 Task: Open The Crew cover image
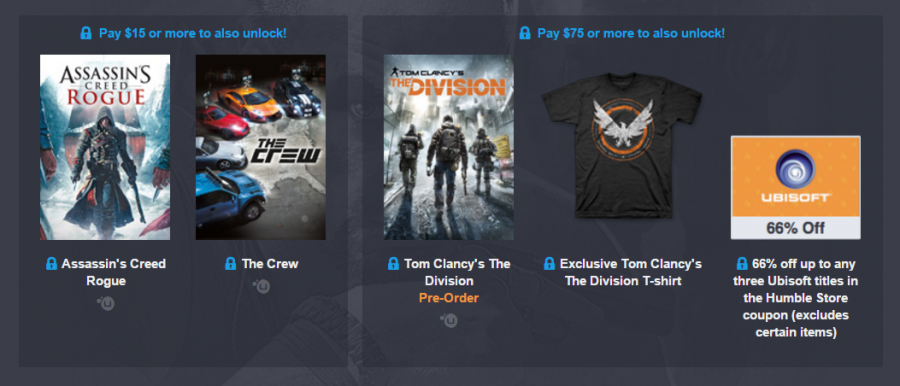tap(261, 147)
